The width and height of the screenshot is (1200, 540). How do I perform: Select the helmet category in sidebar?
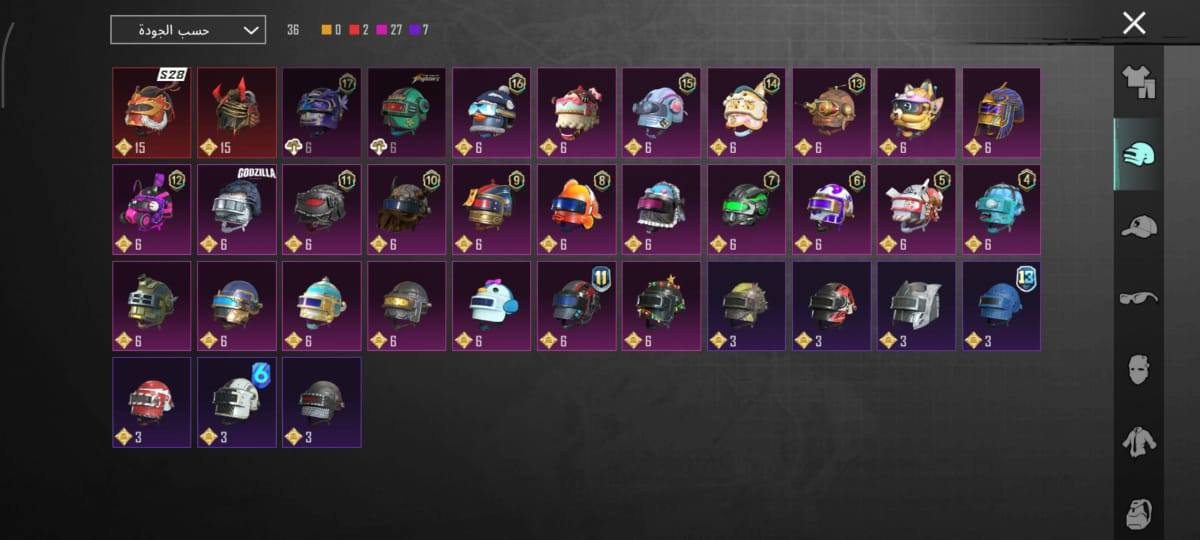click(1138, 154)
